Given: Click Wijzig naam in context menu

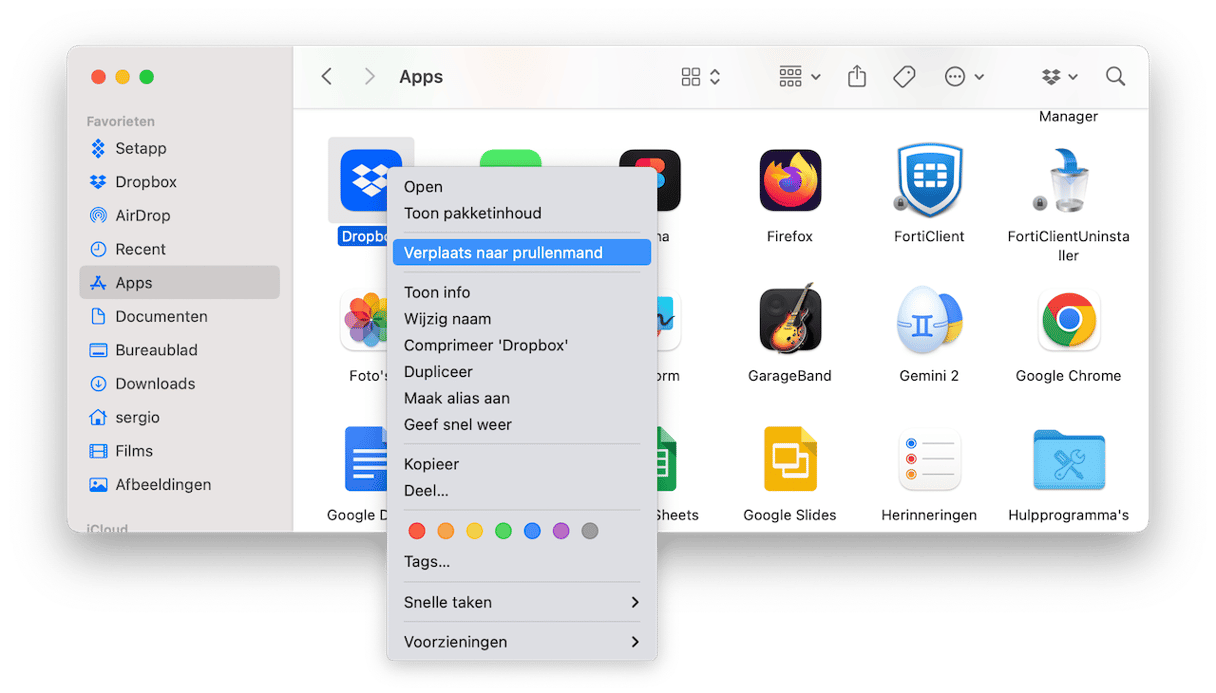Looking at the screenshot, I should coord(447,319).
